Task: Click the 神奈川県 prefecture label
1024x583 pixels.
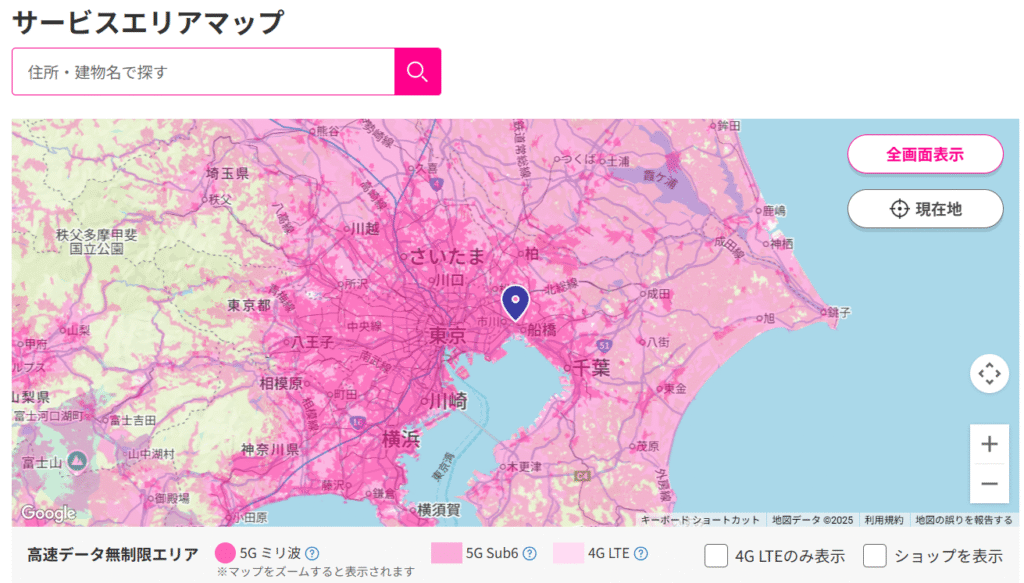Action: (x=270, y=449)
